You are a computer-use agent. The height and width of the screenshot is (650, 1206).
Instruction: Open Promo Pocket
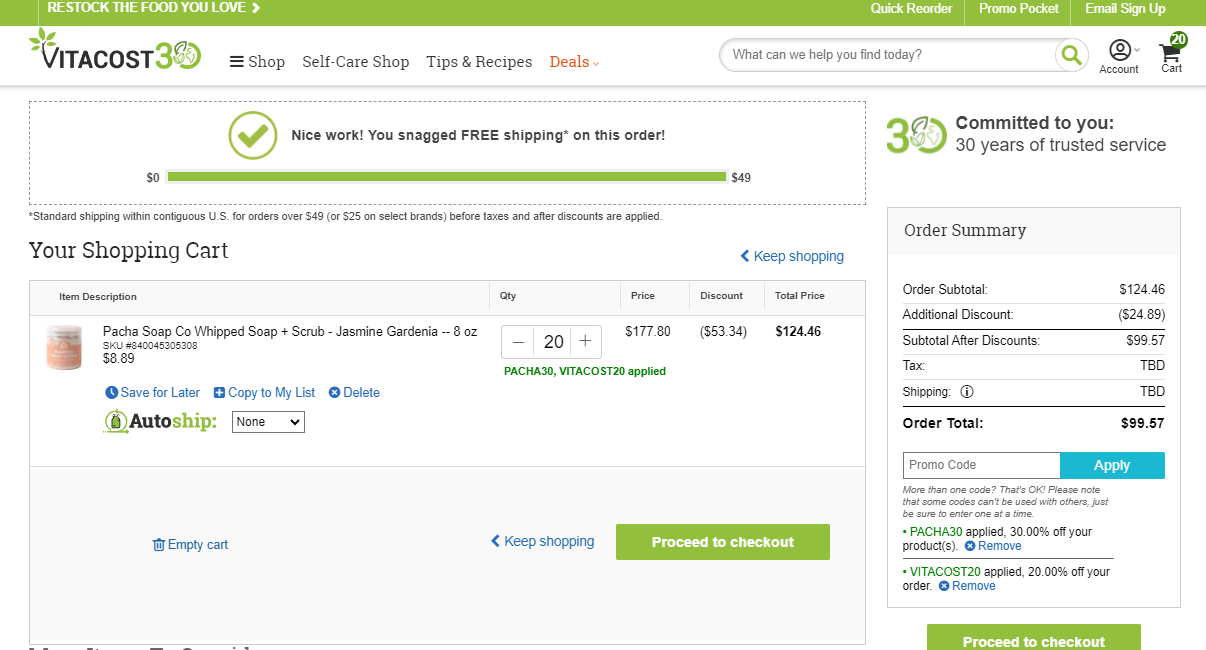(x=1018, y=9)
